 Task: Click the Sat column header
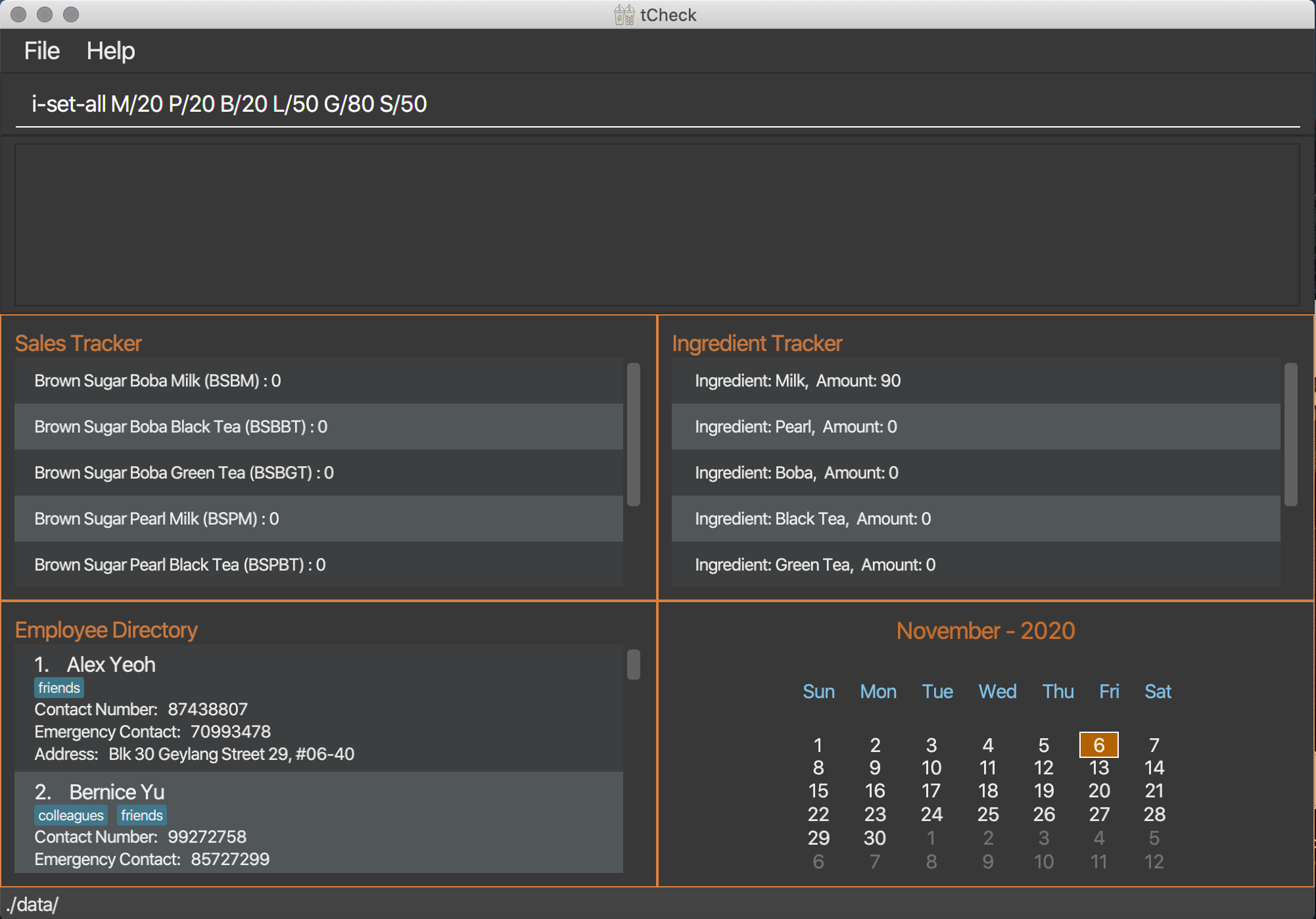1158,692
